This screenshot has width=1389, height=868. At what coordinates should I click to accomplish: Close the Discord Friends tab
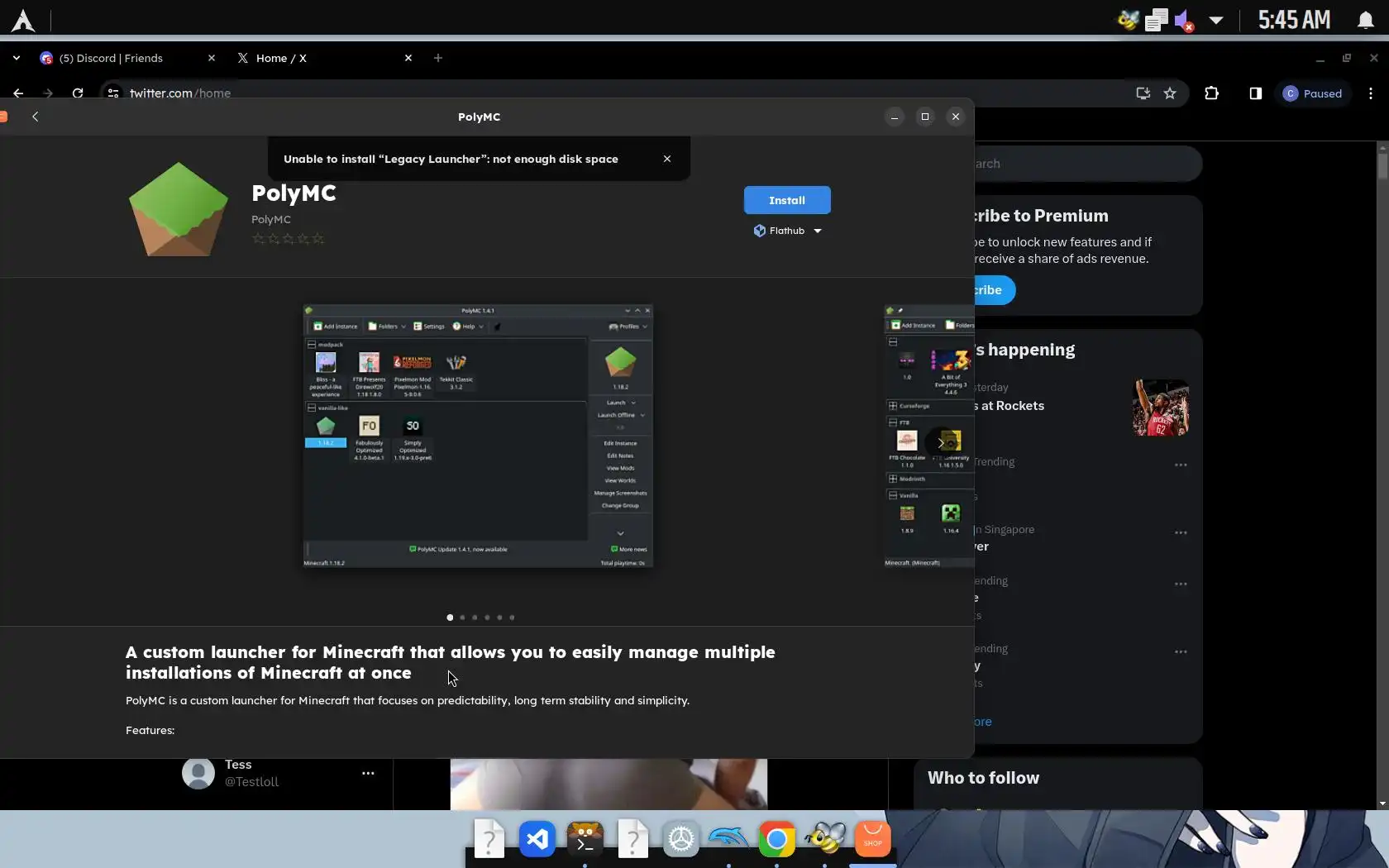pyautogui.click(x=212, y=58)
